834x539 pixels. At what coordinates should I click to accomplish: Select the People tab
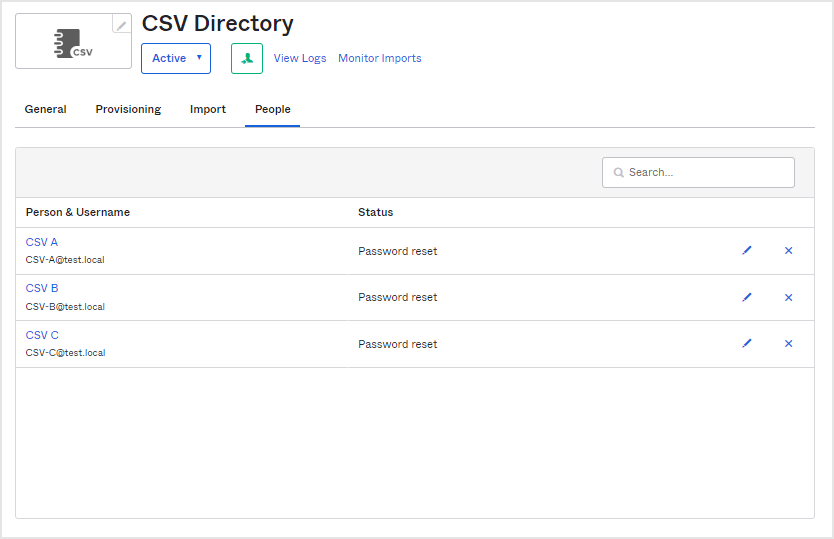click(x=272, y=109)
